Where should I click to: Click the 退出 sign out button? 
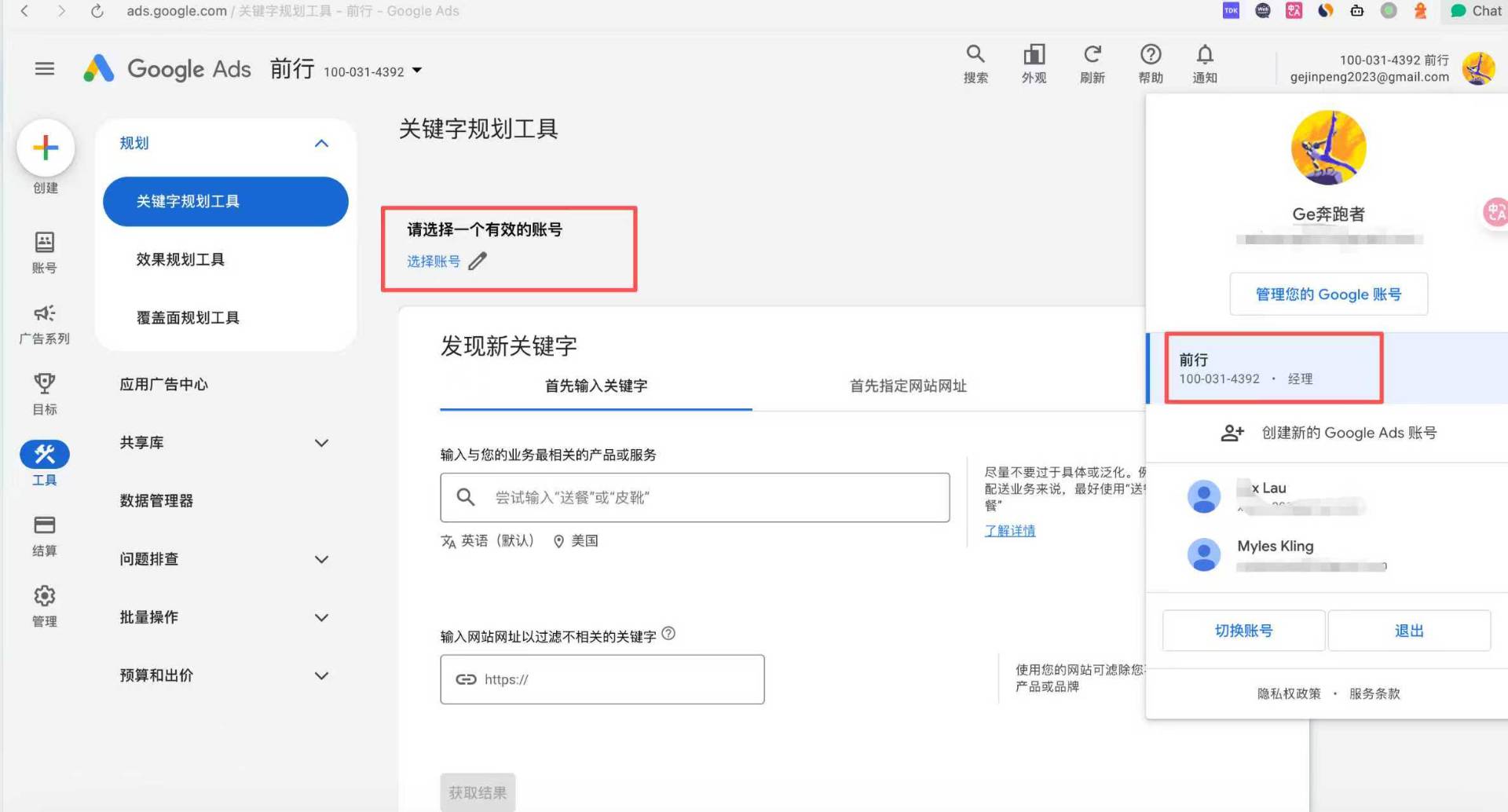[1409, 631]
